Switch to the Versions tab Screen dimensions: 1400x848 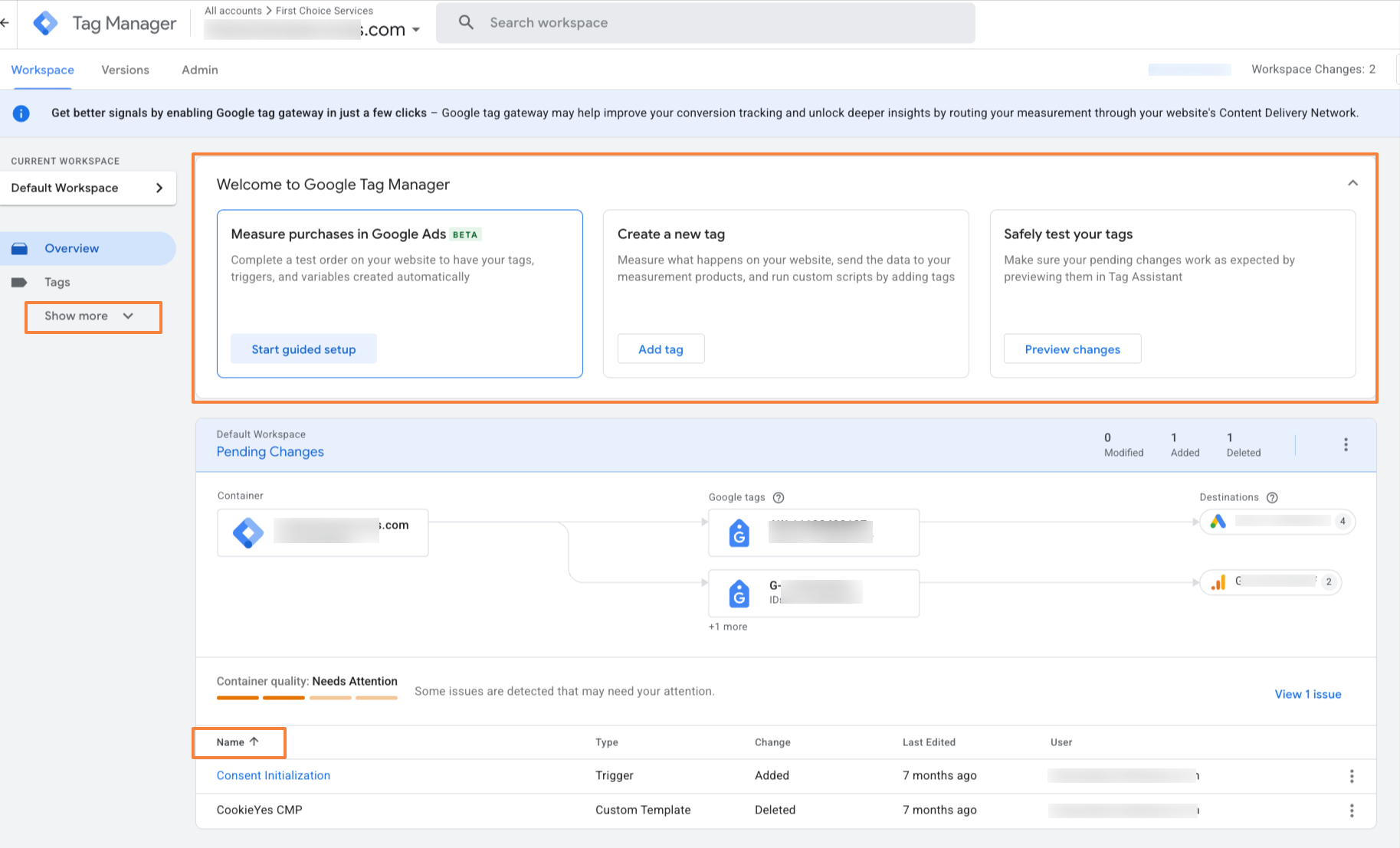point(126,70)
